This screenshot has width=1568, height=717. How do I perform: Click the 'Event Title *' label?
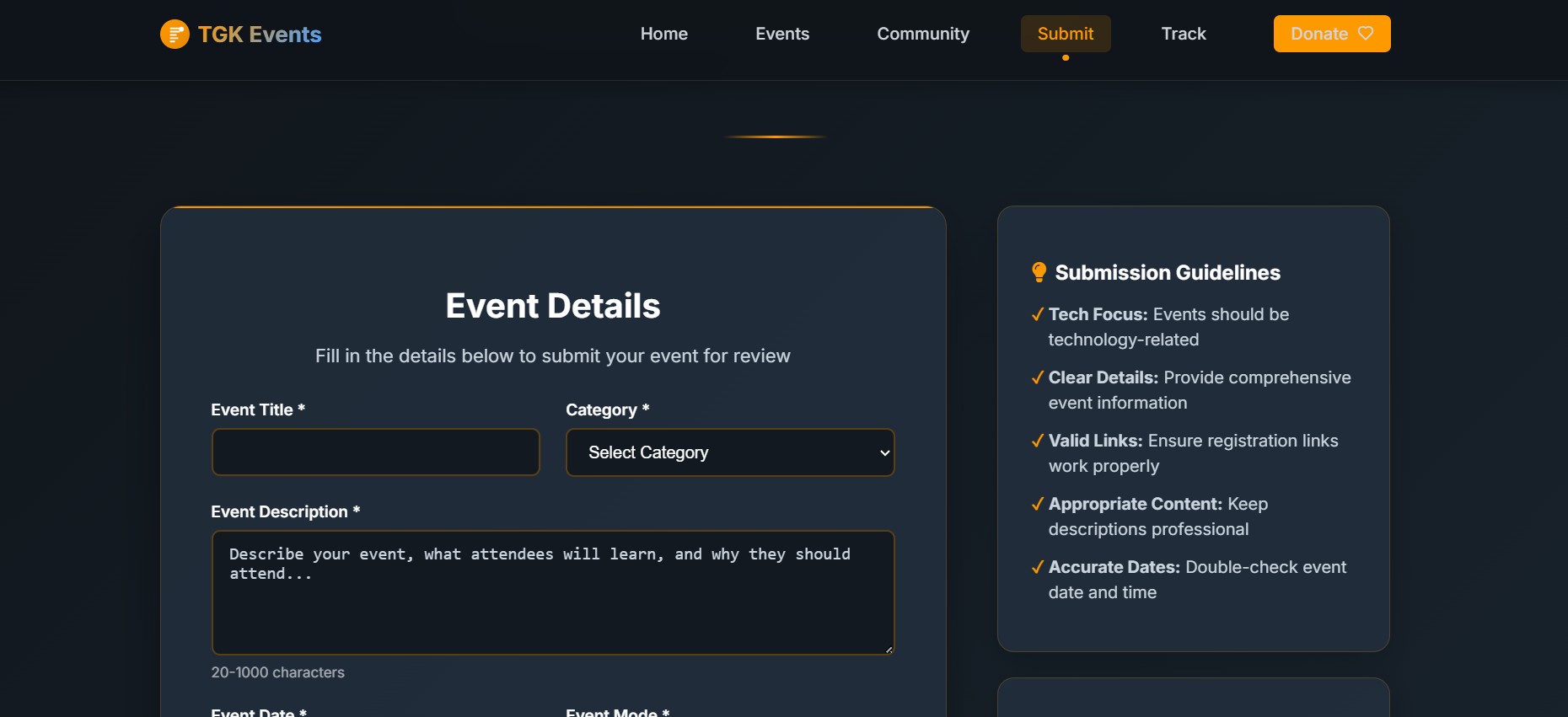pyautogui.click(x=258, y=409)
